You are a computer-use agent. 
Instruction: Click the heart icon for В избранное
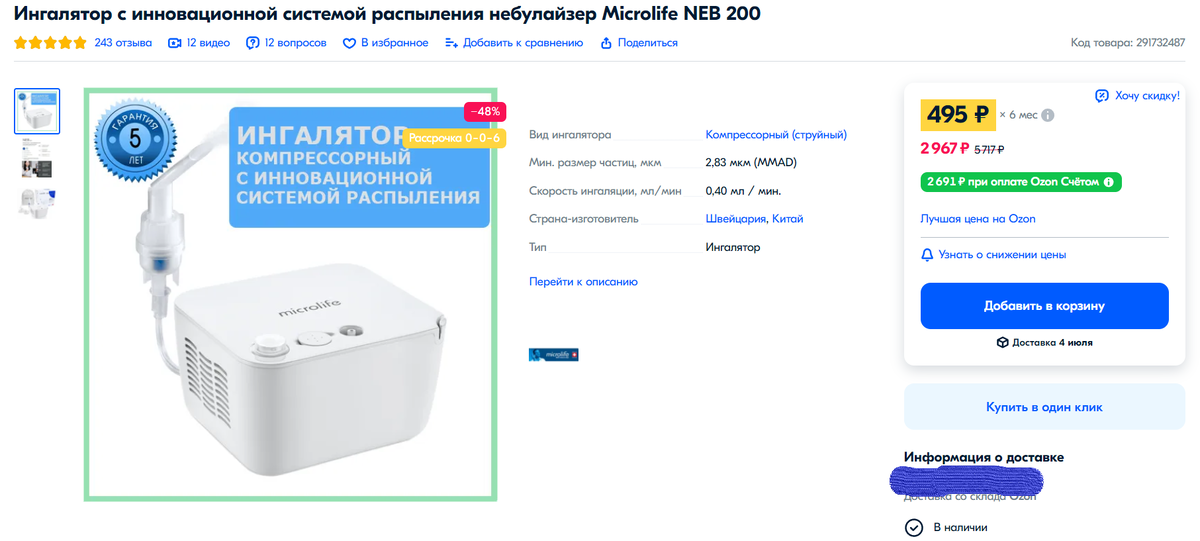349,43
